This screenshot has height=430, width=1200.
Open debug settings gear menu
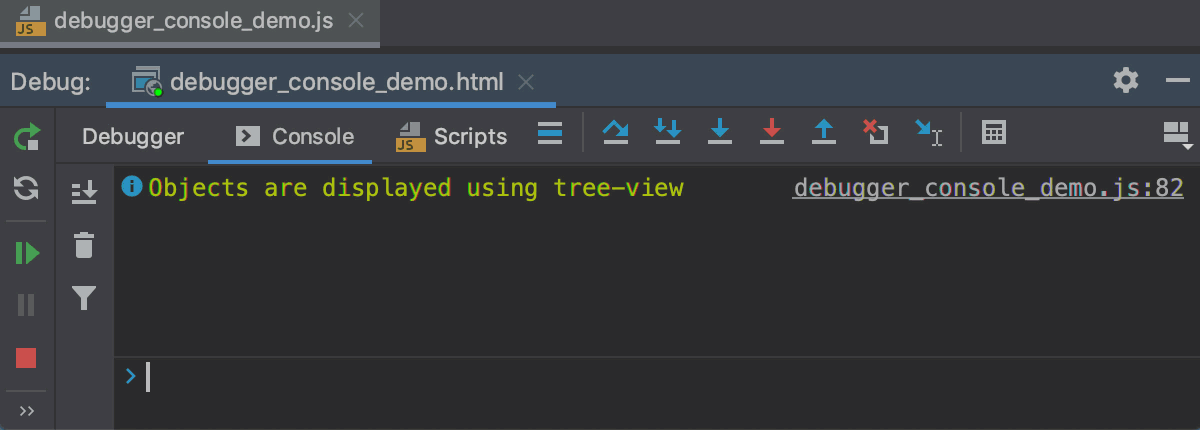click(1126, 80)
